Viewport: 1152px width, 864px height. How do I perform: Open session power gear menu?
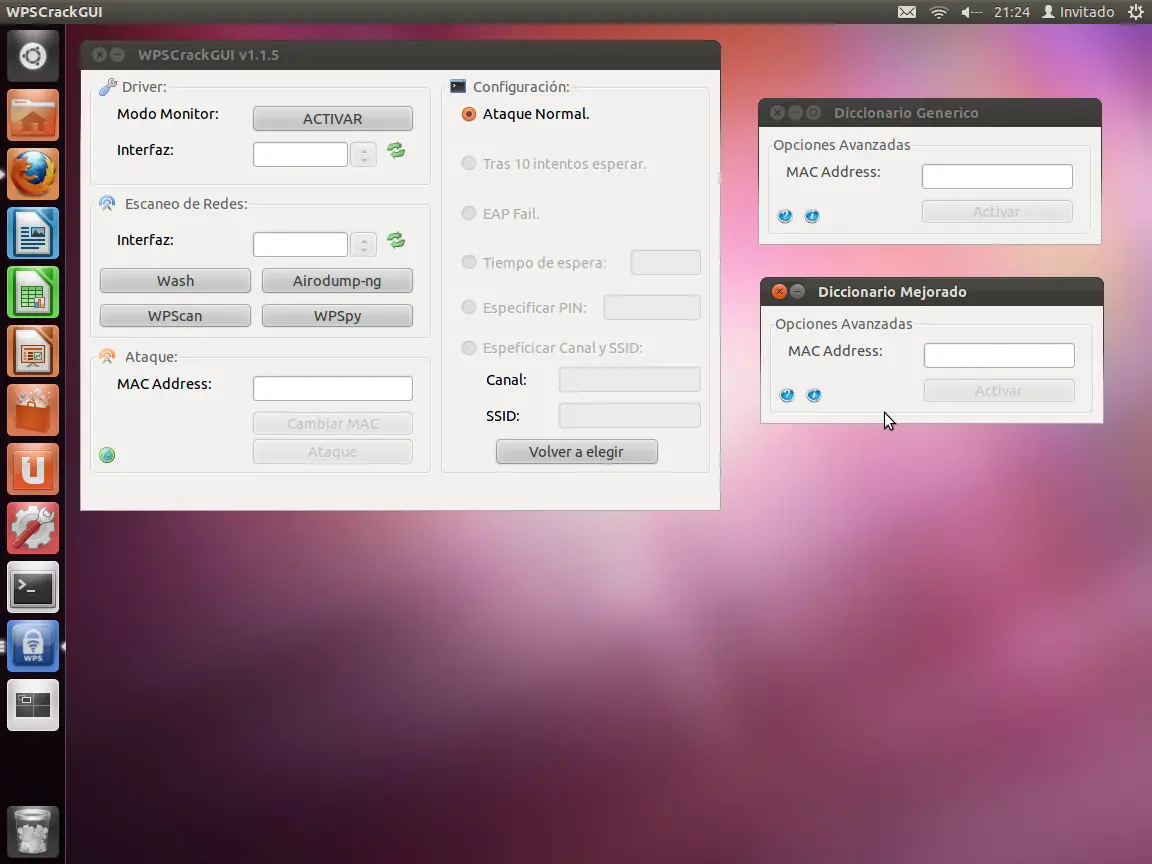click(x=1136, y=12)
